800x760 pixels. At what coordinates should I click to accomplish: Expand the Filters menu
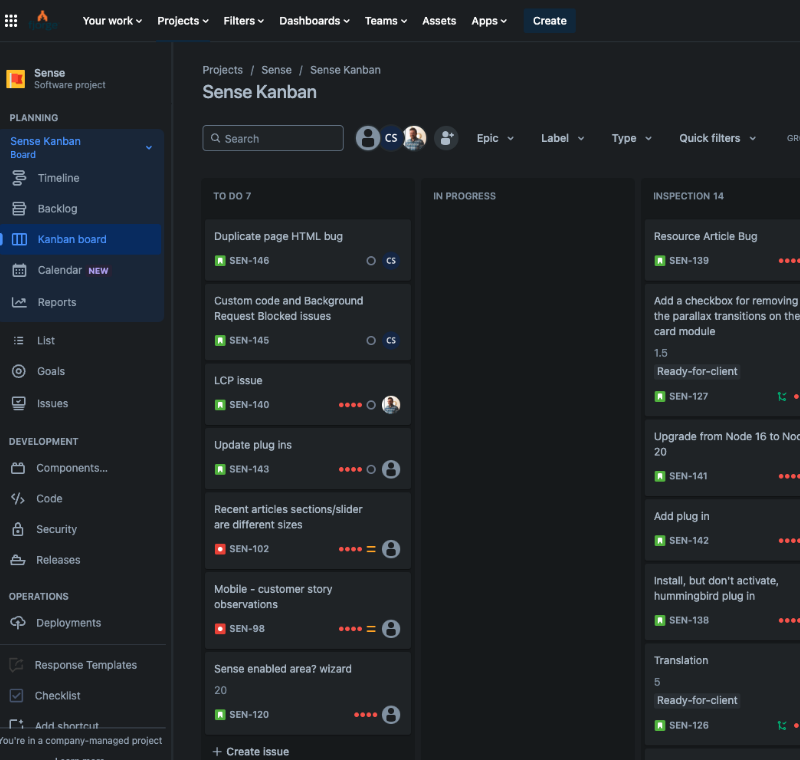(x=243, y=21)
